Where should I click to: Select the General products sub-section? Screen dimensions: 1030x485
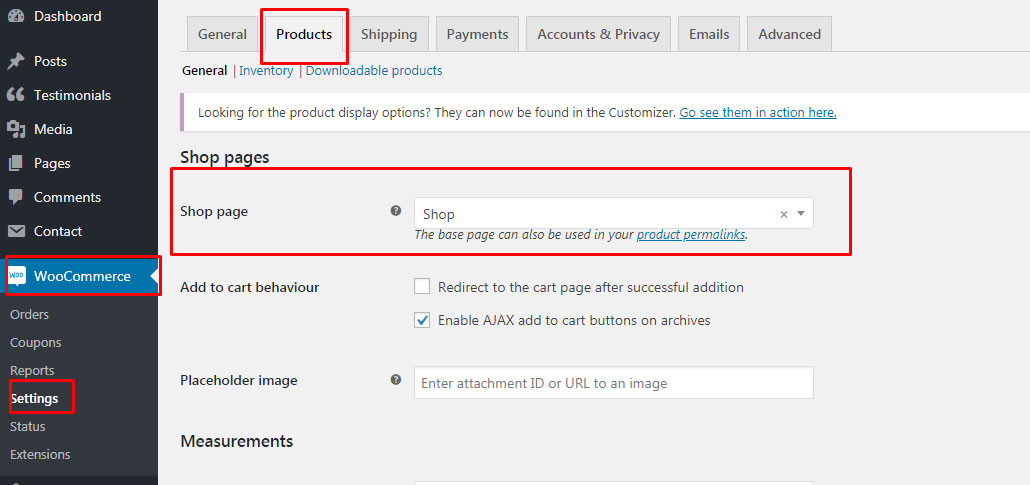(205, 70)
